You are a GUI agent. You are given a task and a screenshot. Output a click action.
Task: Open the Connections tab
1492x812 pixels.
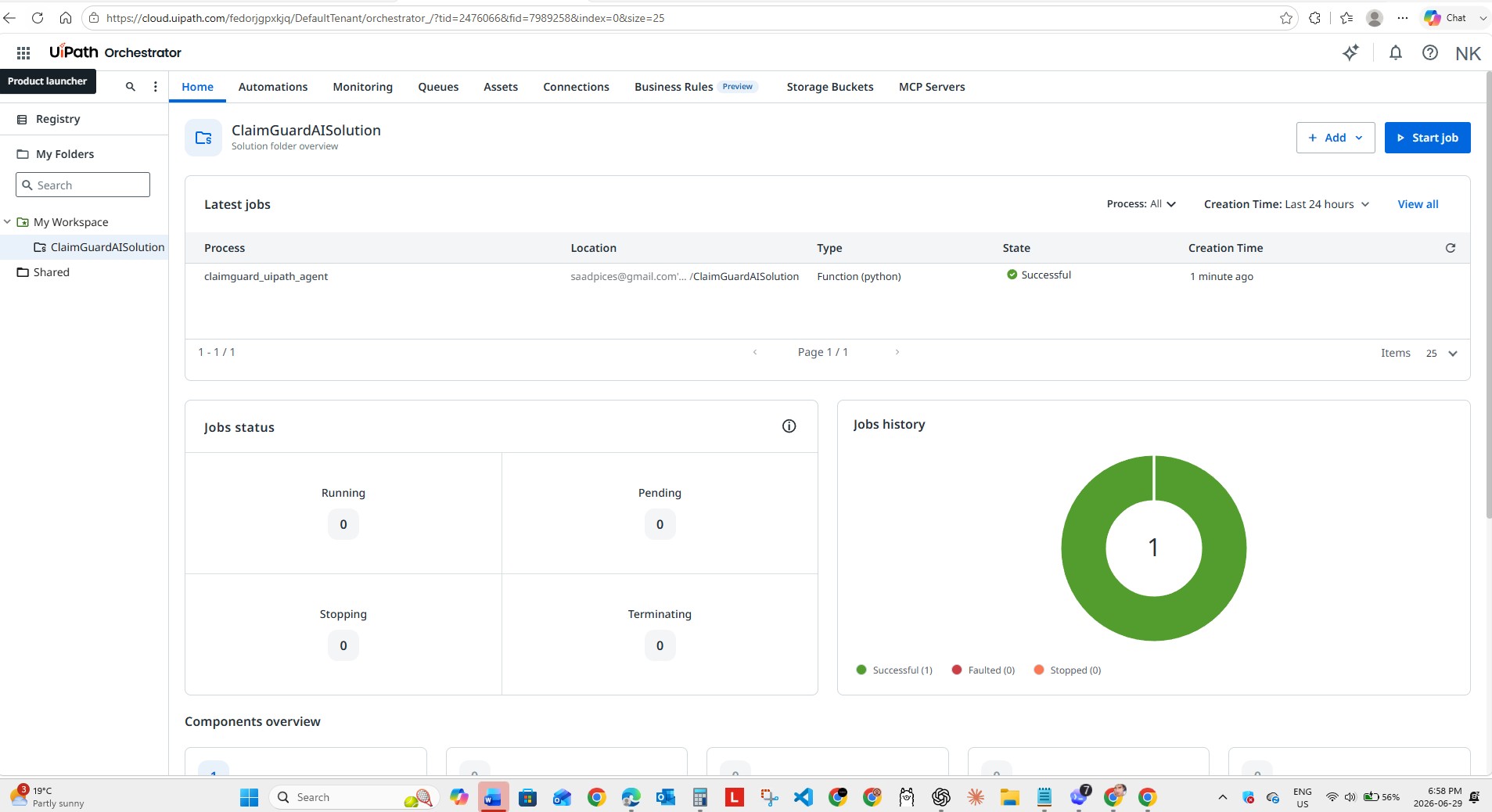pyautogui.click(x=576, y=87)
